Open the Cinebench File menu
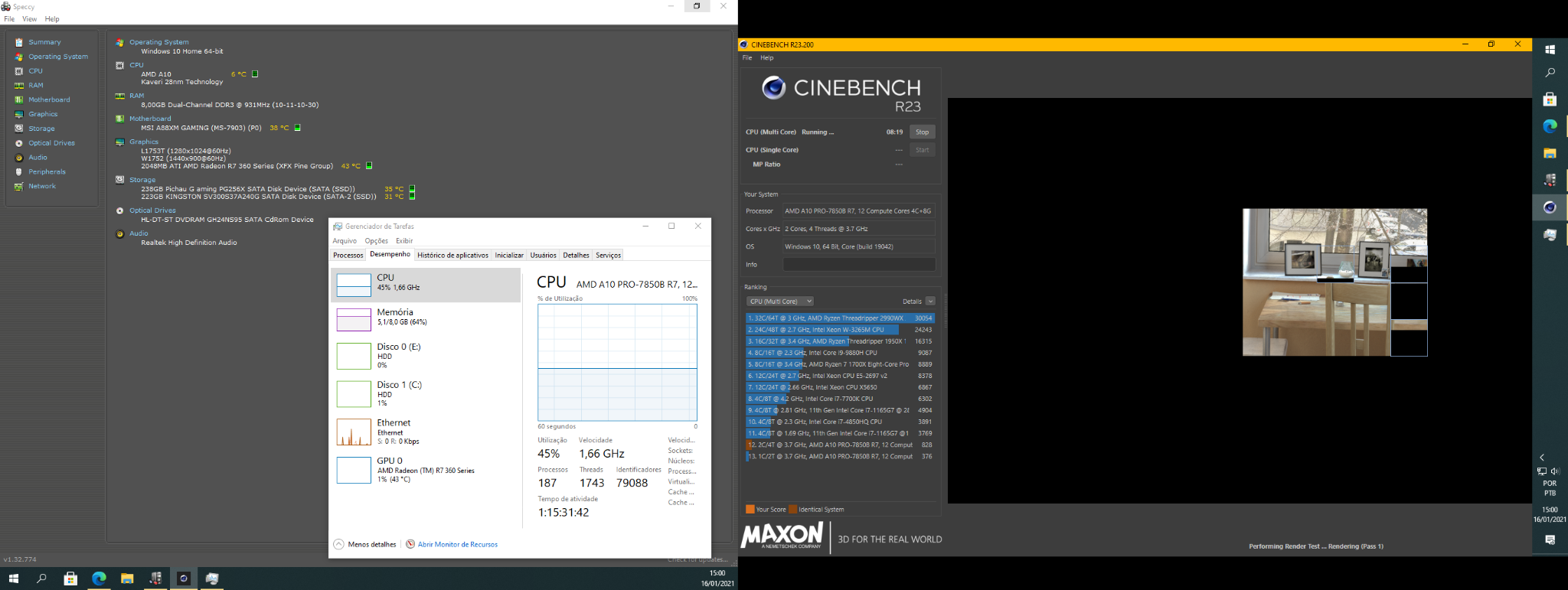Viewport: 1568px width, 590px height. 746,57
